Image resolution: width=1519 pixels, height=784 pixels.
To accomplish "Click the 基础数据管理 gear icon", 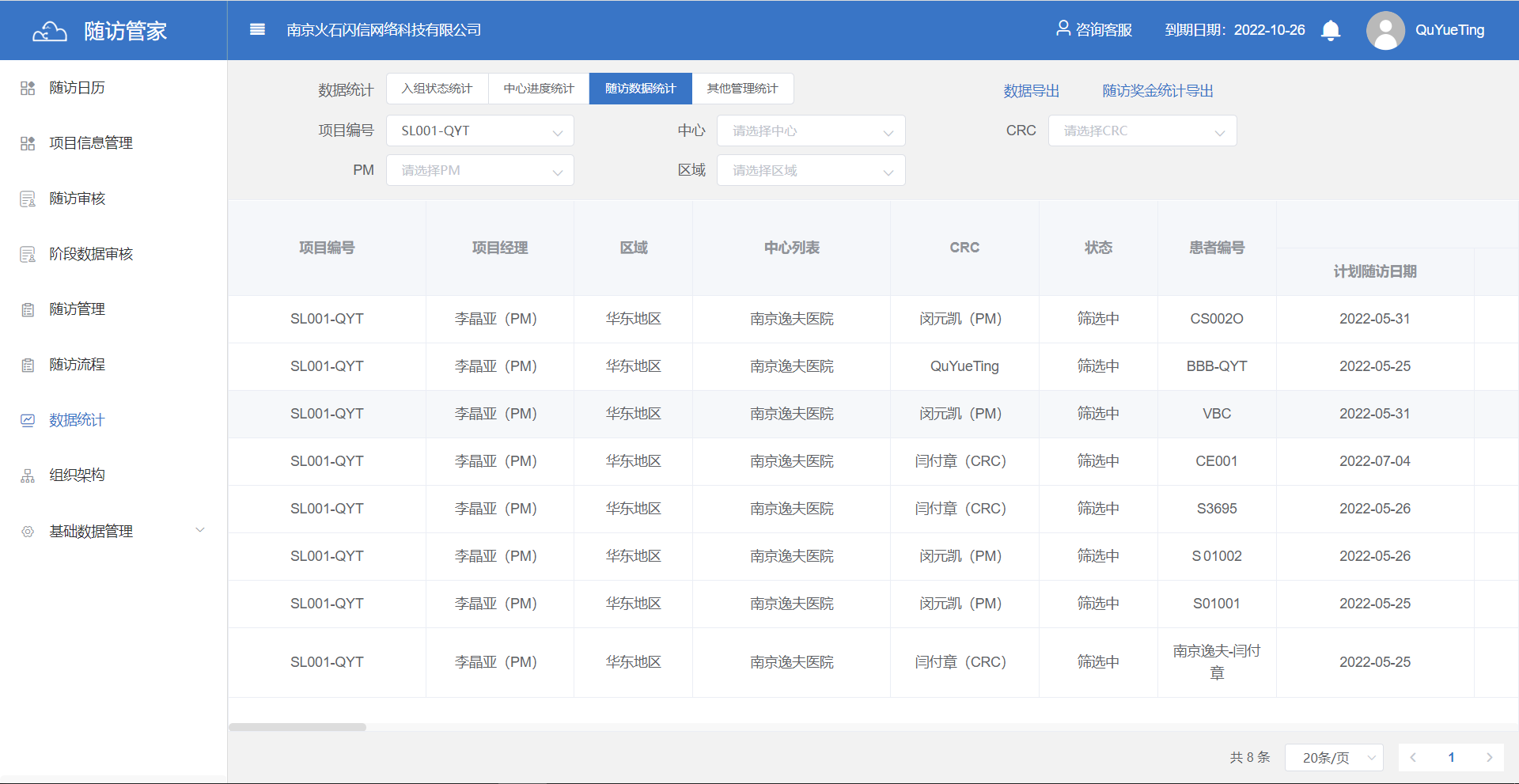I will click(x=28, y=532).
